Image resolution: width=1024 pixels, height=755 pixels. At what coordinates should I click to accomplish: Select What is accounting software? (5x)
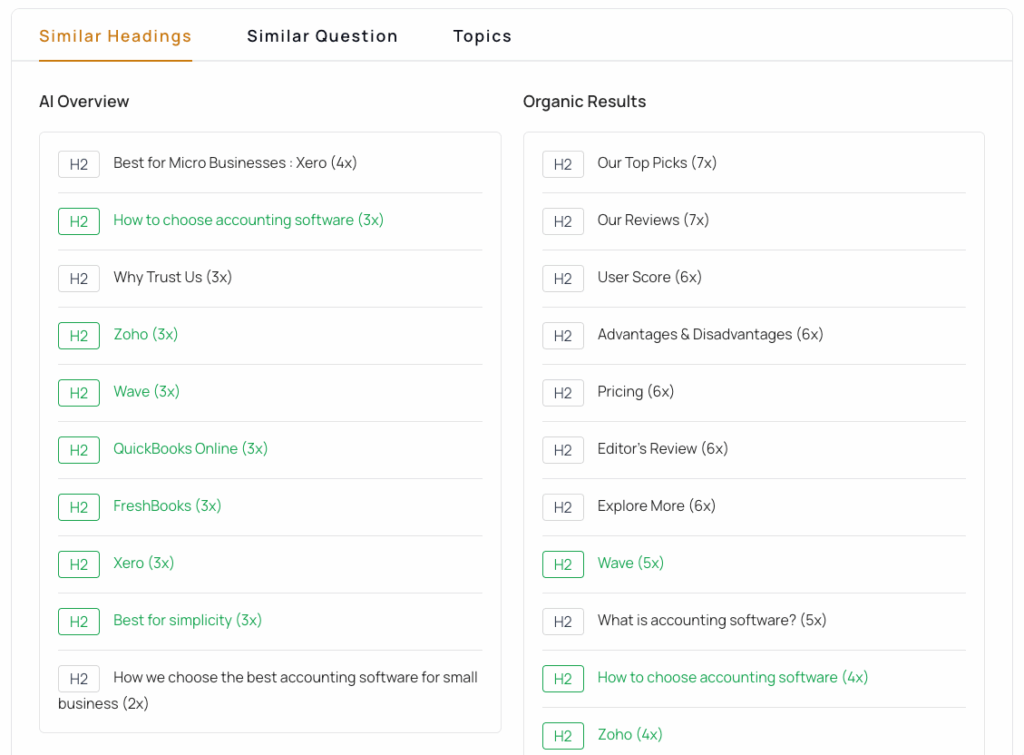712,620
